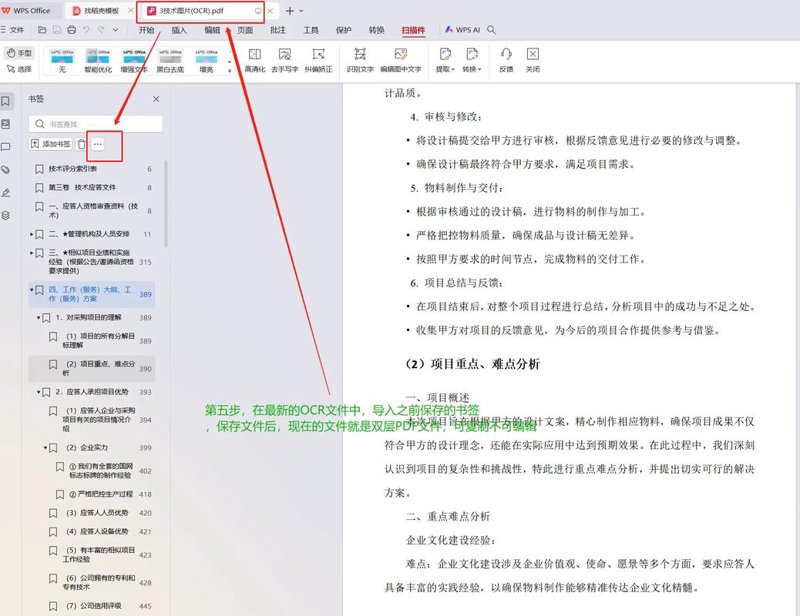Click the bookmark list vertical scrollbar
Screen dimensions: 800x616
click(x=166, y=203)
